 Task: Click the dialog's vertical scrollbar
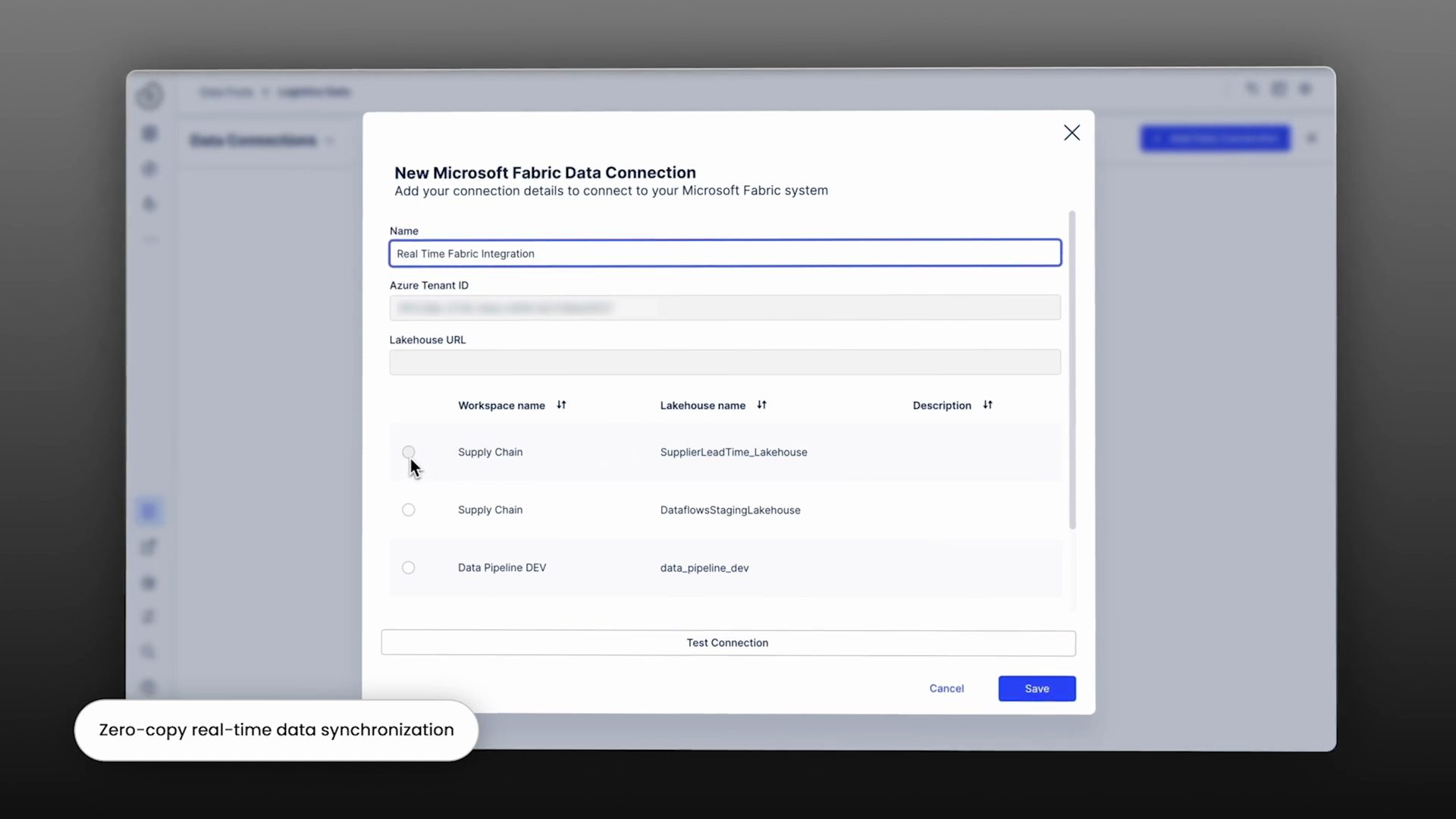(1072, 370)
